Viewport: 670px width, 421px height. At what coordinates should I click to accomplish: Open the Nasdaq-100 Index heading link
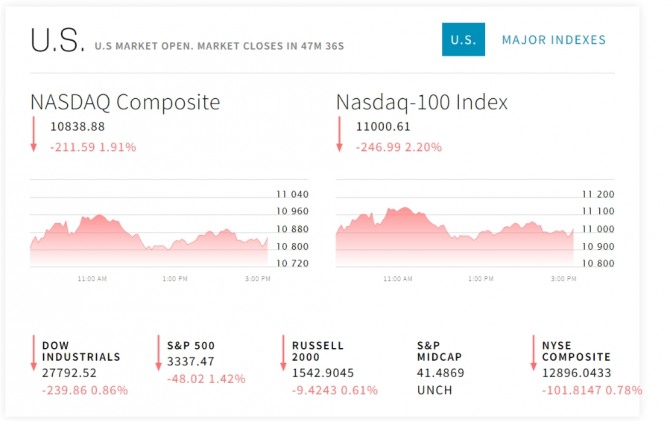[x=421, y=102]
